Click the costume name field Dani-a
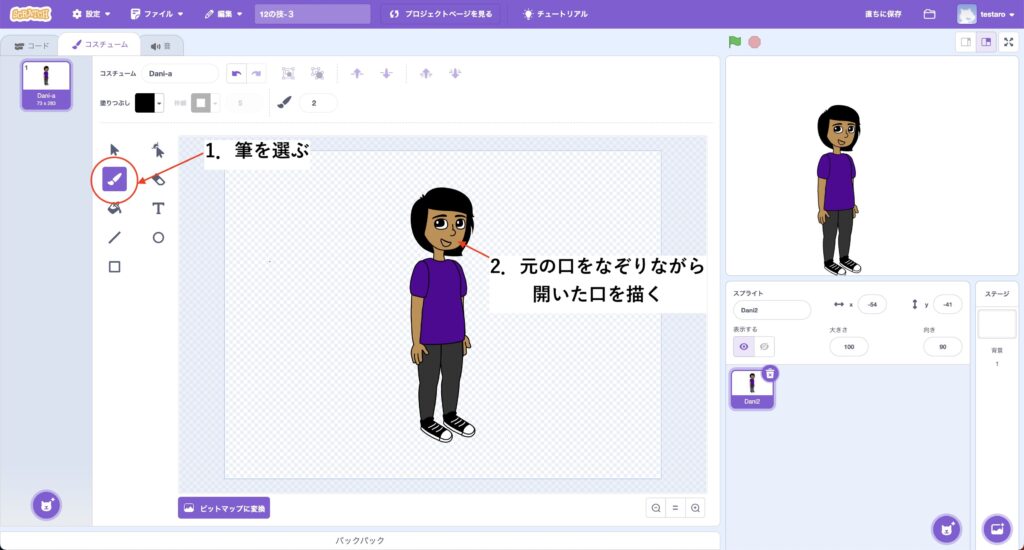The width and height of the screenshot is (1024, 550). click(180, 73)
